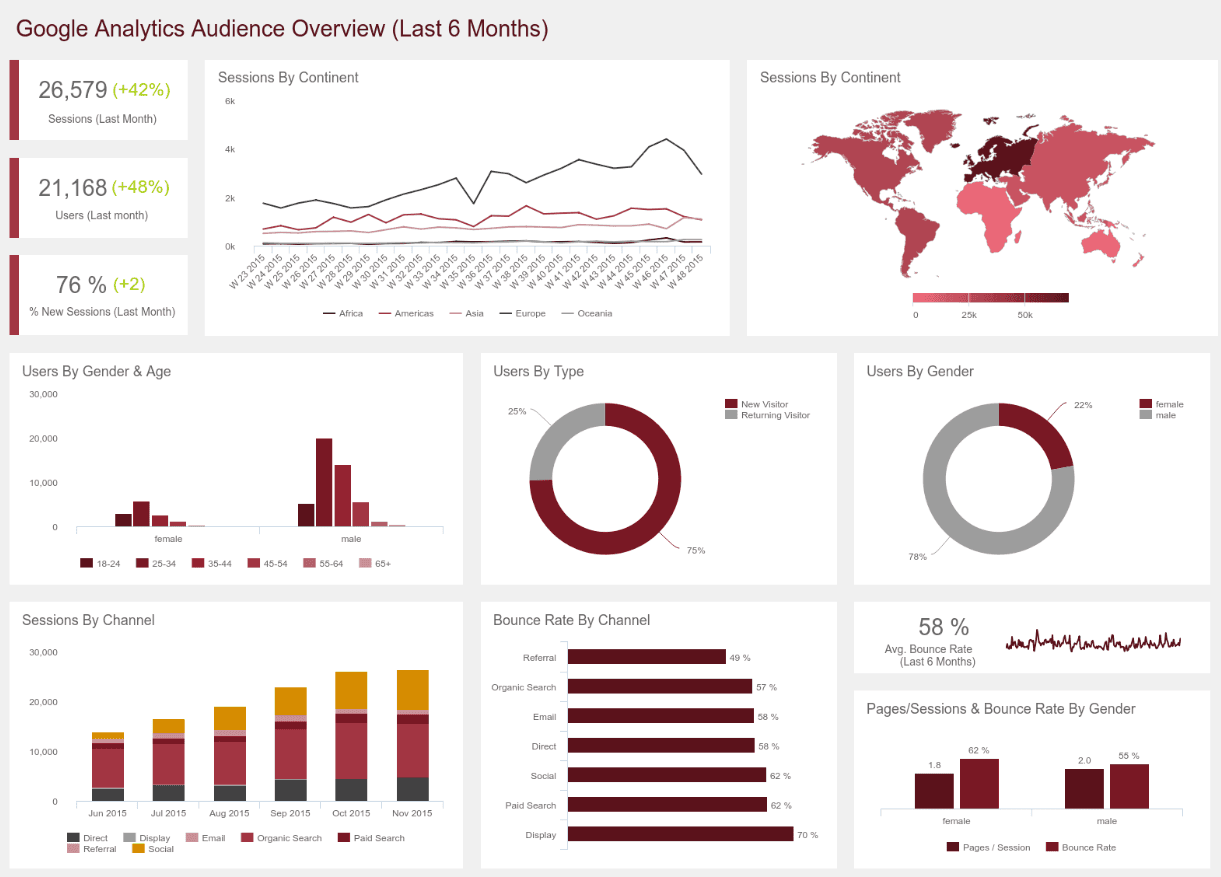This screenshot has height=877, width=1221.
Task: Select the Social 62 % bounce bar
Action: coord(667,775)
